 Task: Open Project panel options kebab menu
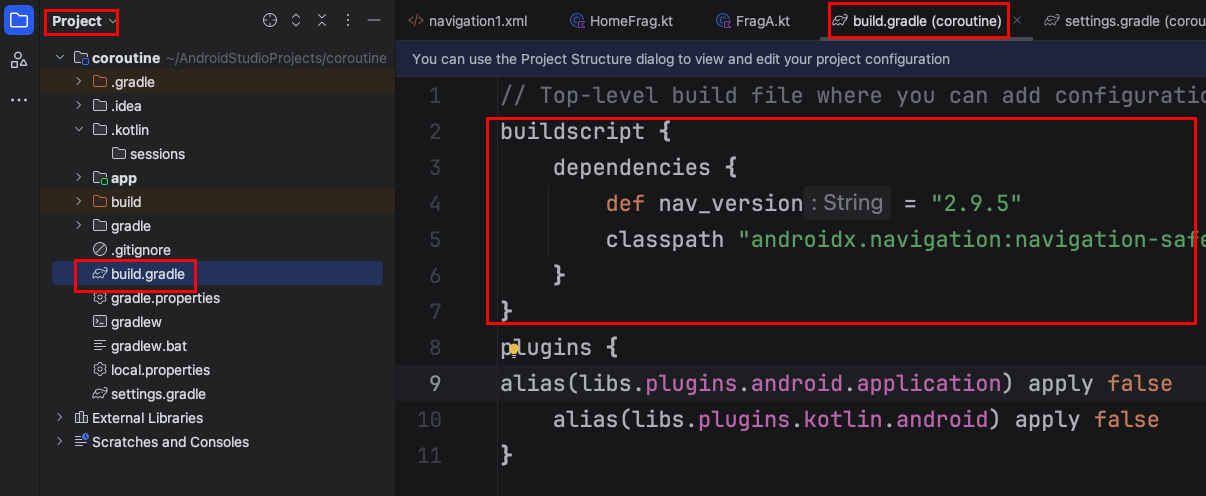(348, 21)
